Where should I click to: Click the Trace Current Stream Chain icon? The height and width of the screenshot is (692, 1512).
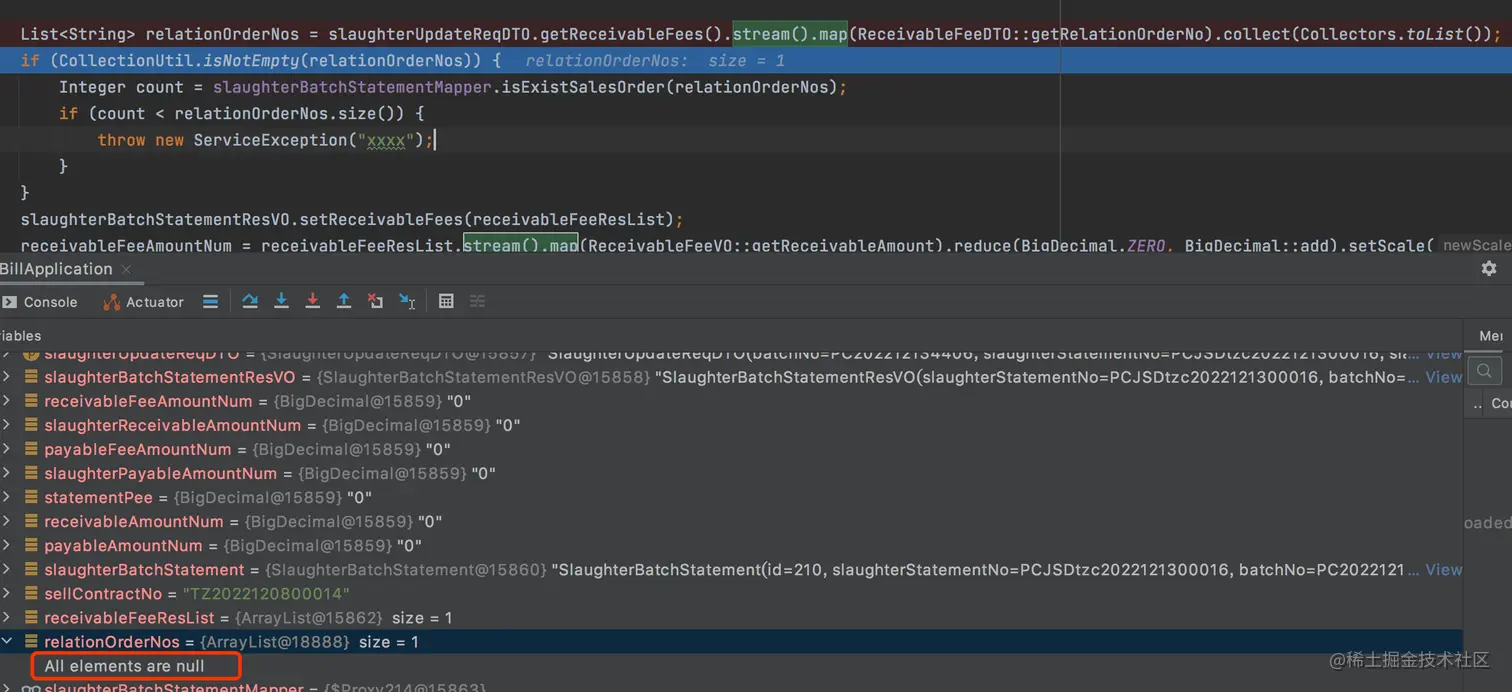click(477, 301)
